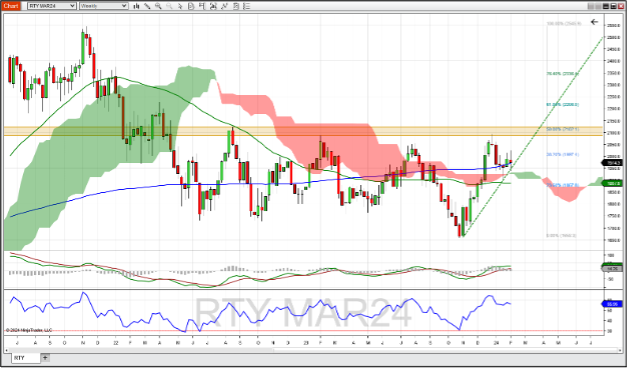Image resolution: width=628 pixels, height=368 pixels.
Task: Open the data series icon
Action: [213, 6]
